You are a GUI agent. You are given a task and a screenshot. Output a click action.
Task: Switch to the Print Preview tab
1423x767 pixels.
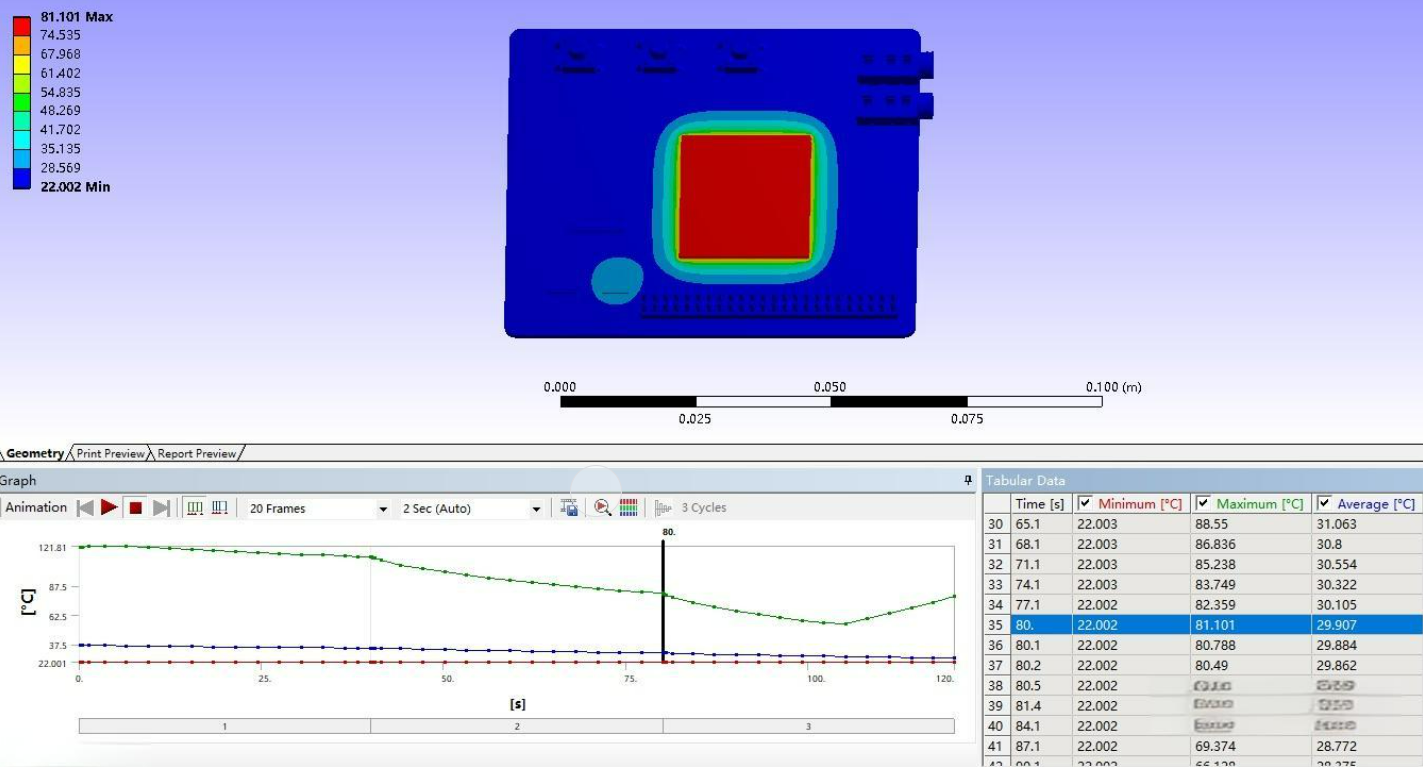click(x=110, y=454)
